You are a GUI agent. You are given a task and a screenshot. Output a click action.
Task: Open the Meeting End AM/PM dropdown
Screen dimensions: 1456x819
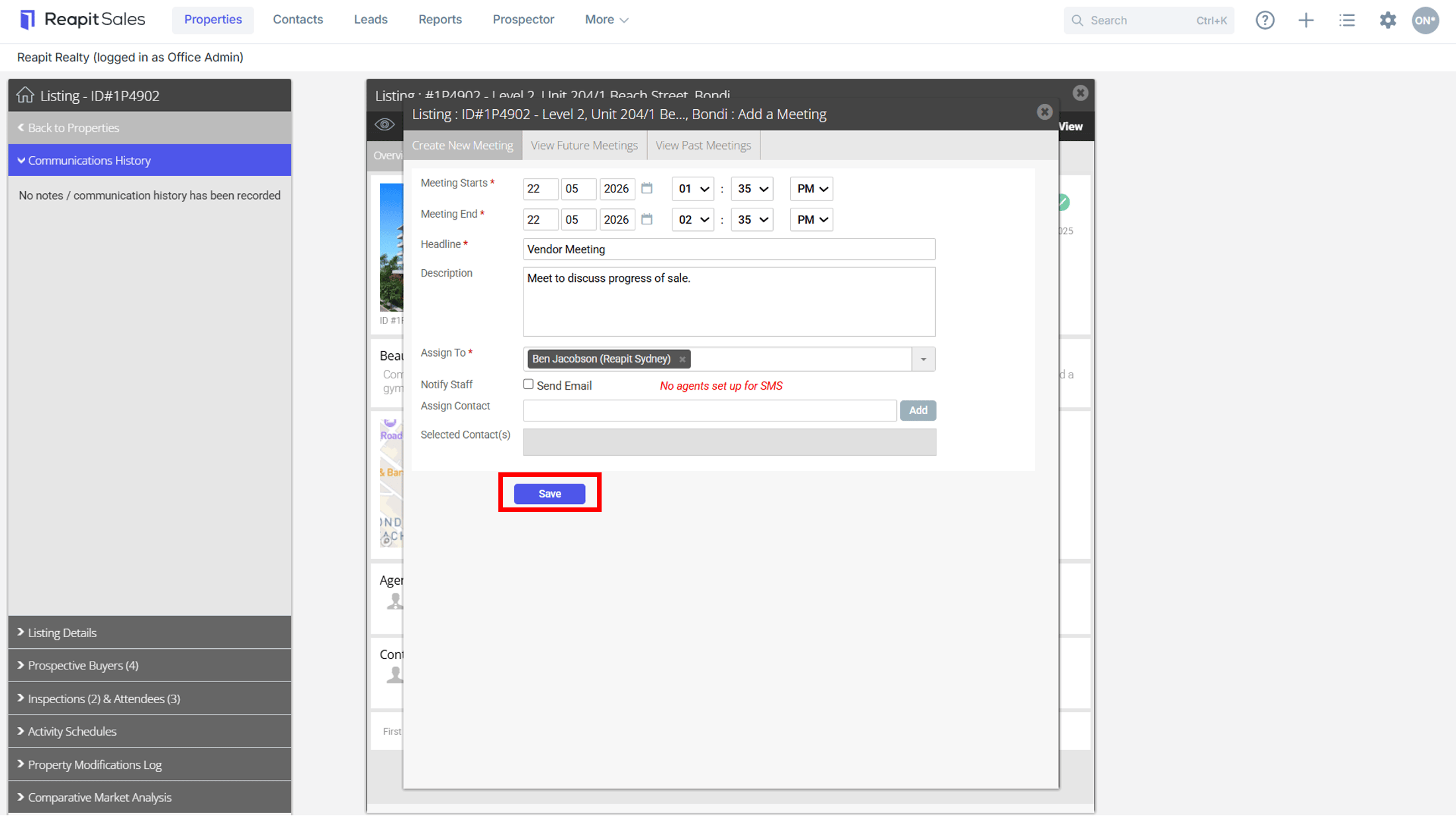(811, 220)
